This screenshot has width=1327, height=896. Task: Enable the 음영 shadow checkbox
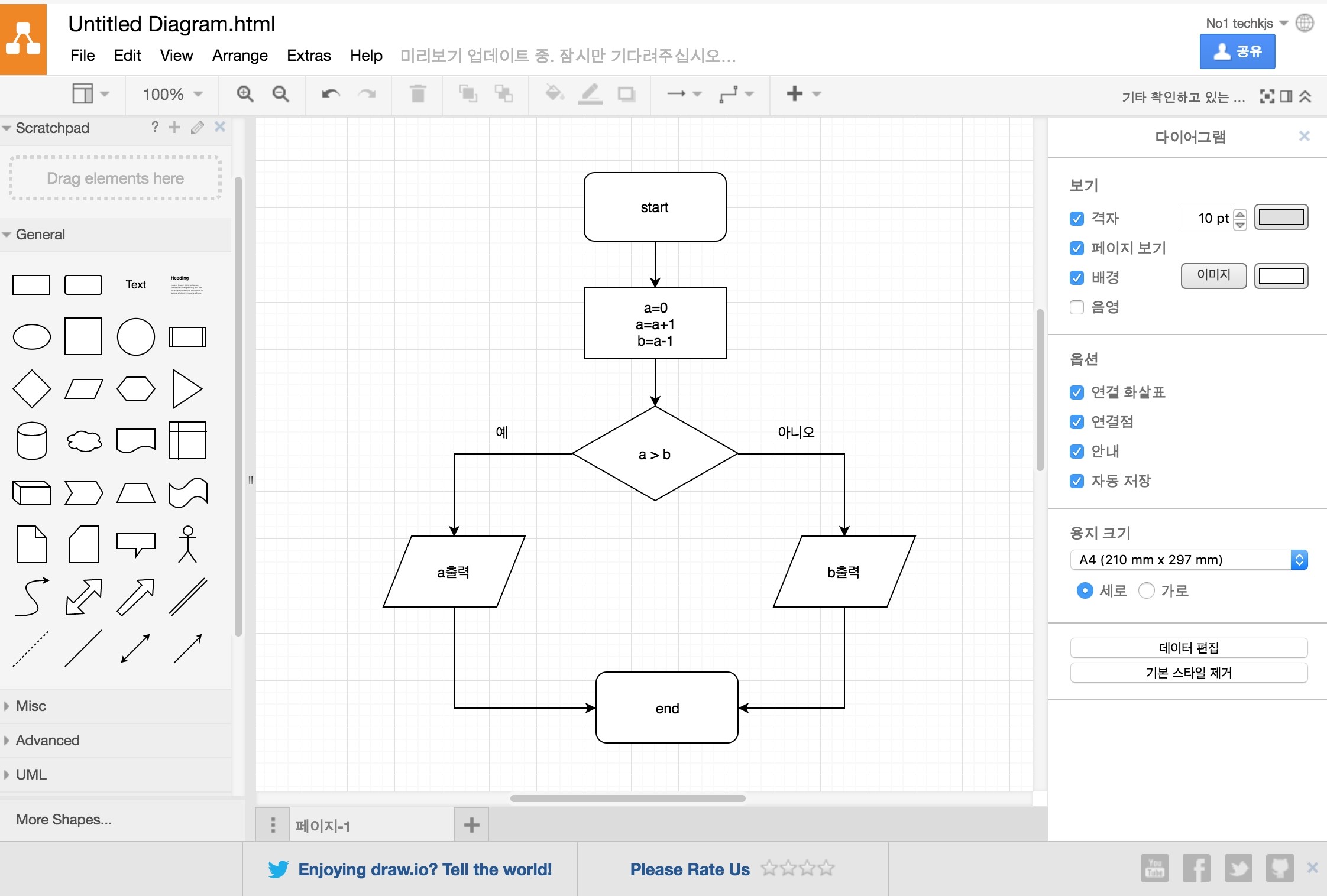click(1076, 307)
